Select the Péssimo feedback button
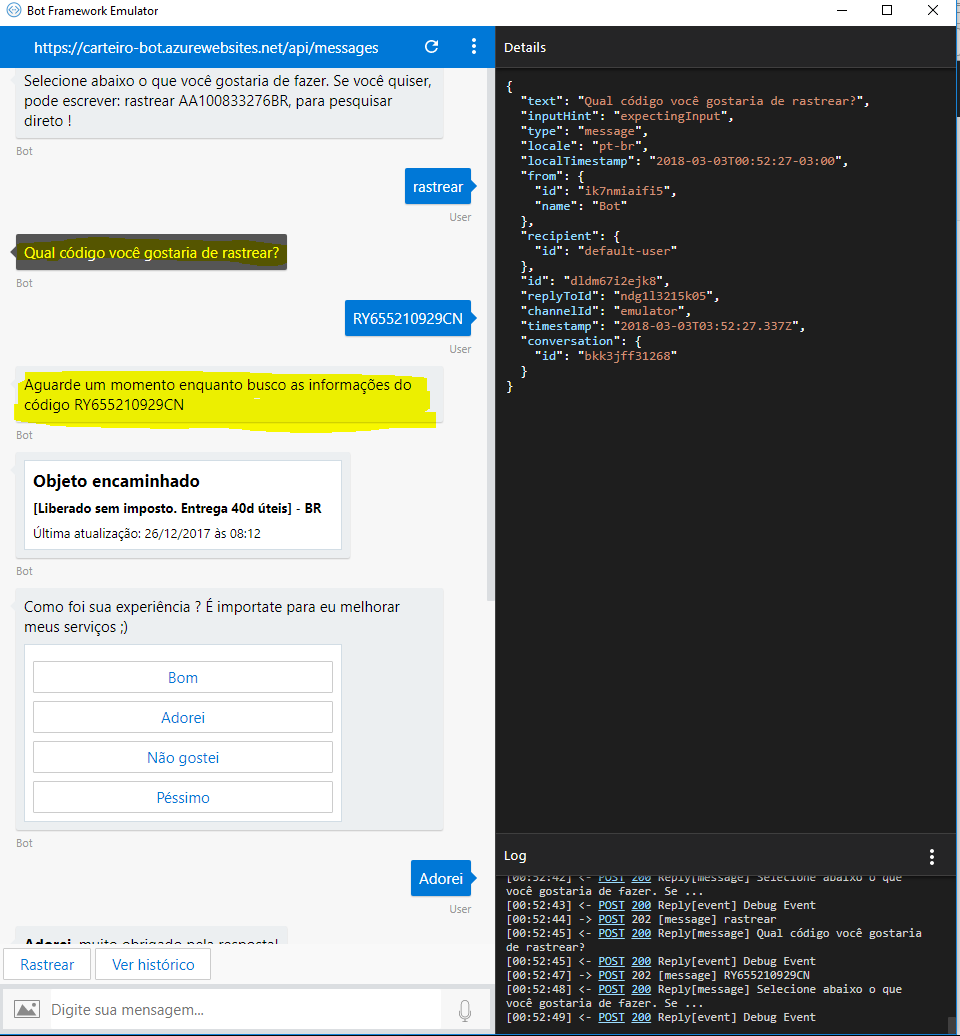 pos(183,797)
